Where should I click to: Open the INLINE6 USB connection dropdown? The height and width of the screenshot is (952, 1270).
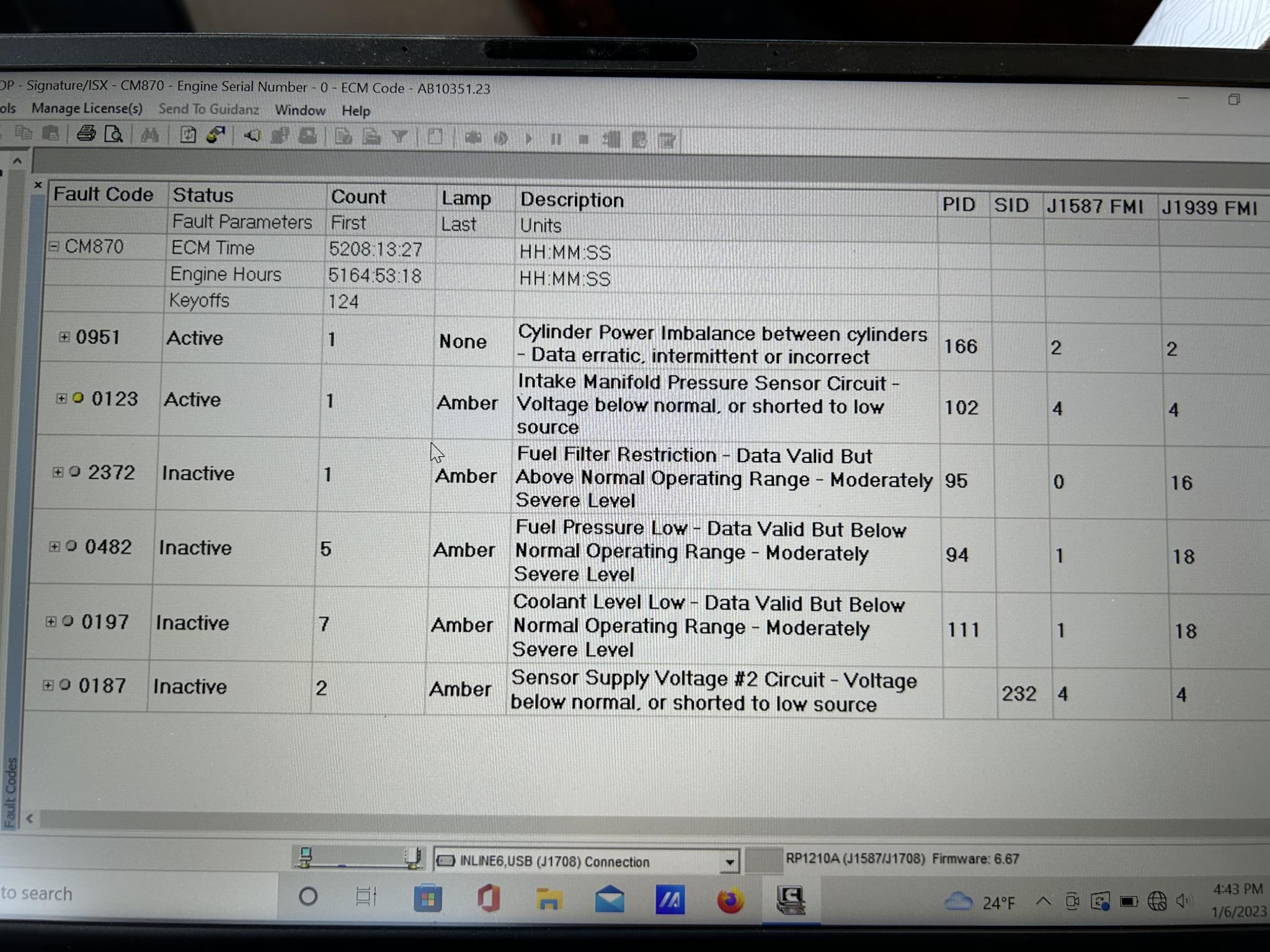(729, 862)
